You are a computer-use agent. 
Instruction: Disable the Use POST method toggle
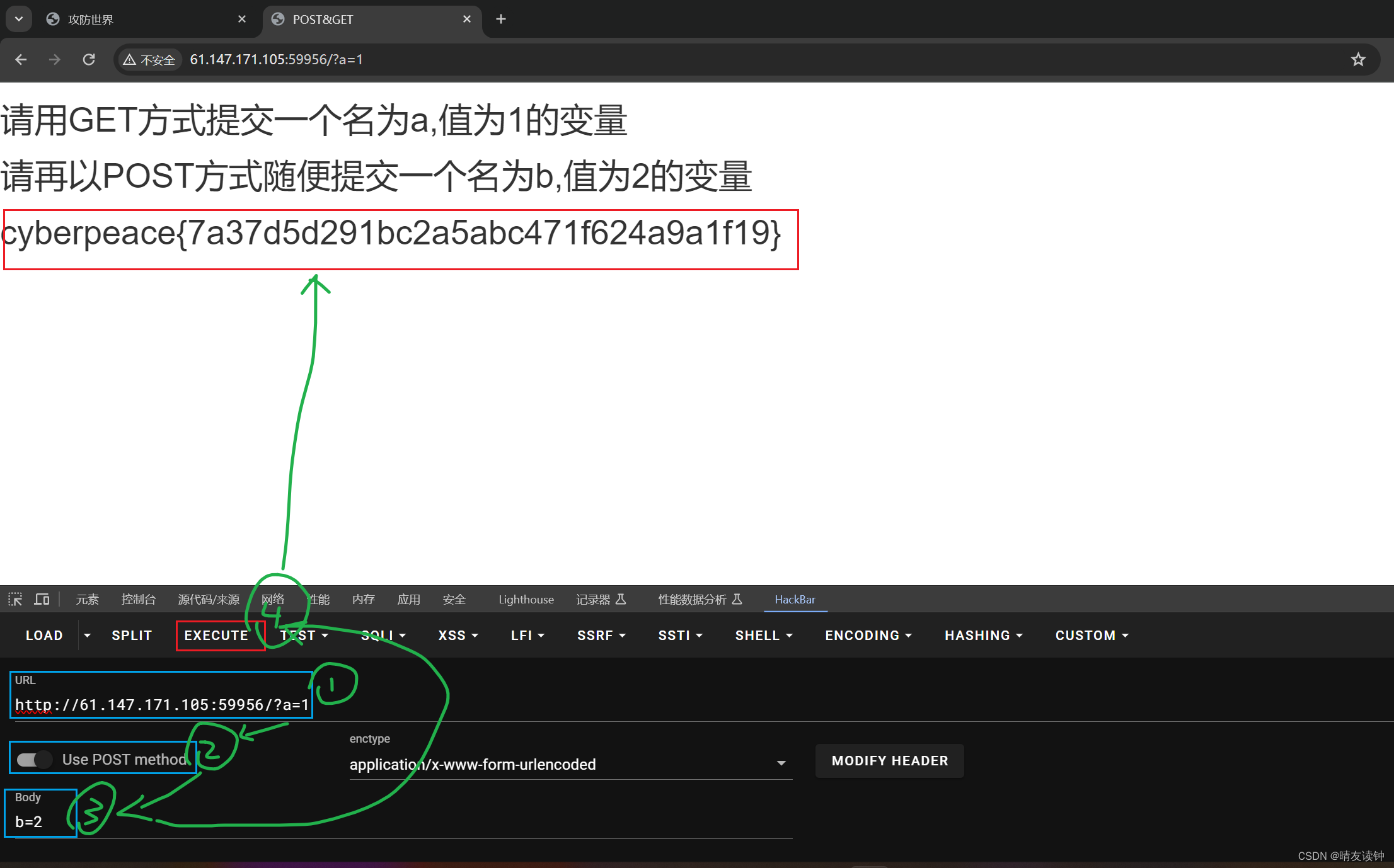click(35, 759)
